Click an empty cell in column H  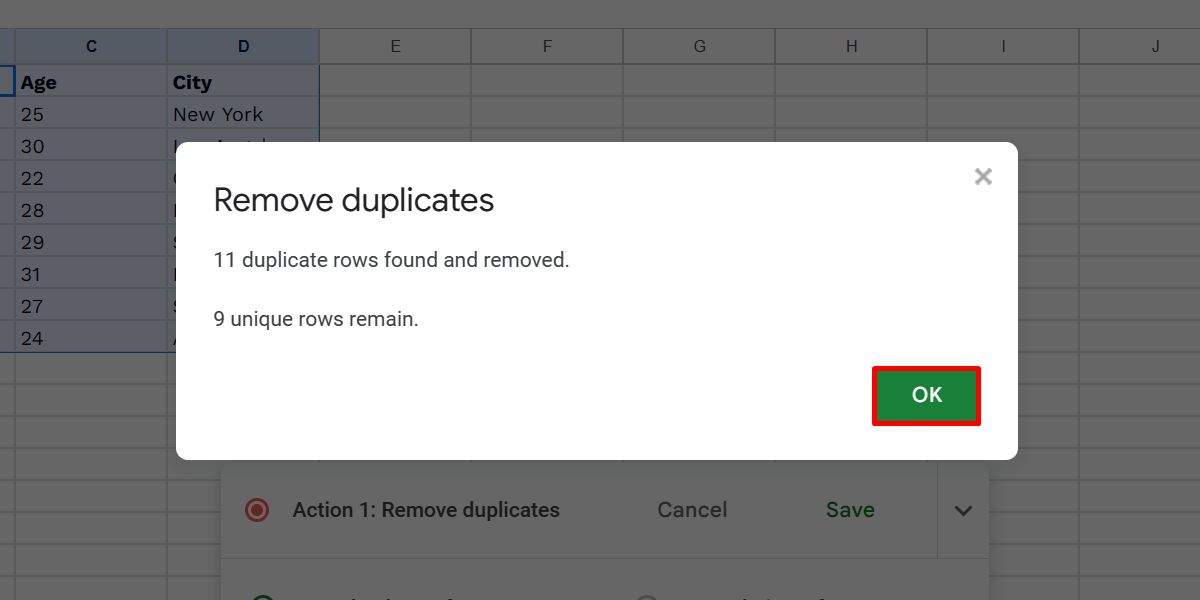tap(850, 114)
